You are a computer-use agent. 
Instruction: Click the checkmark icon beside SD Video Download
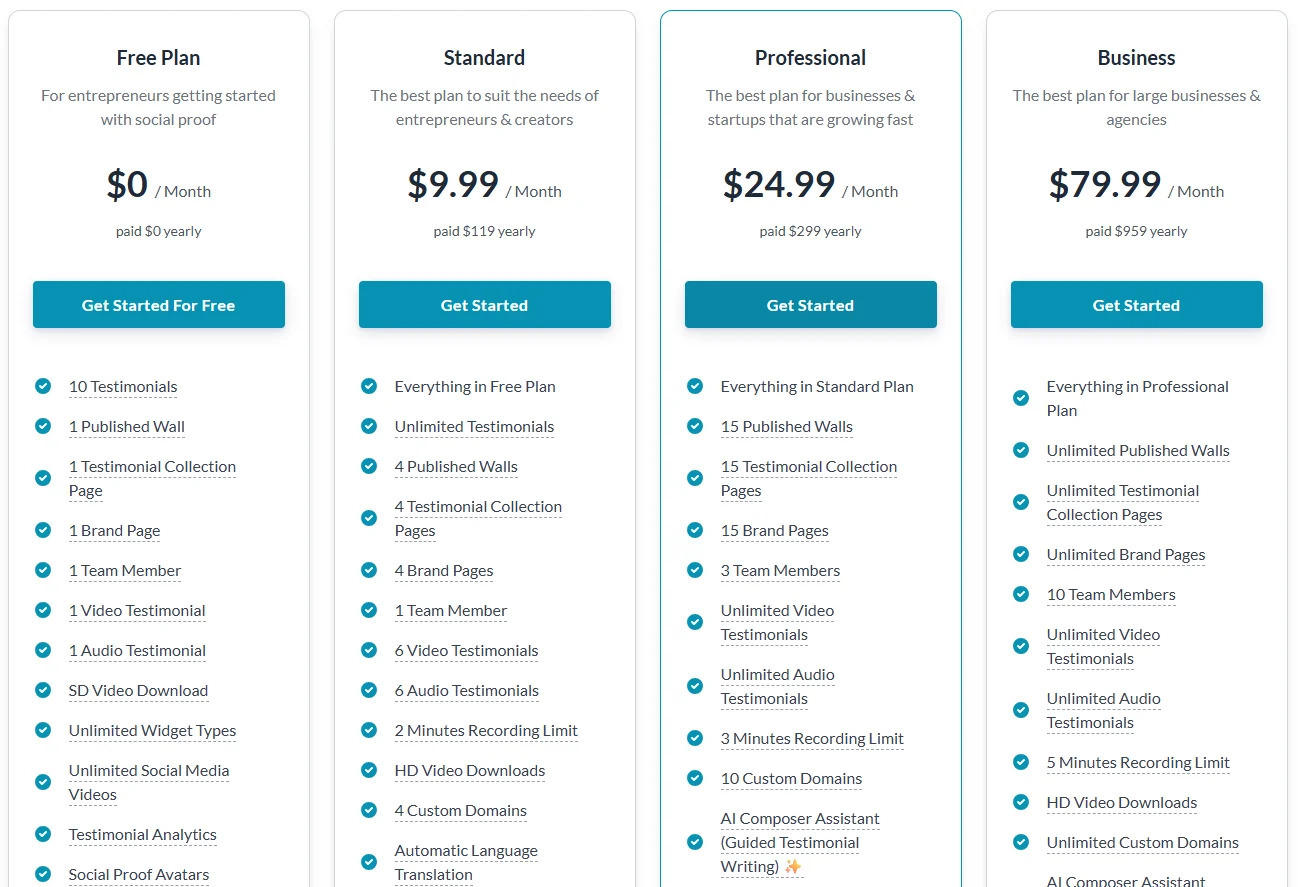[42, 689]
